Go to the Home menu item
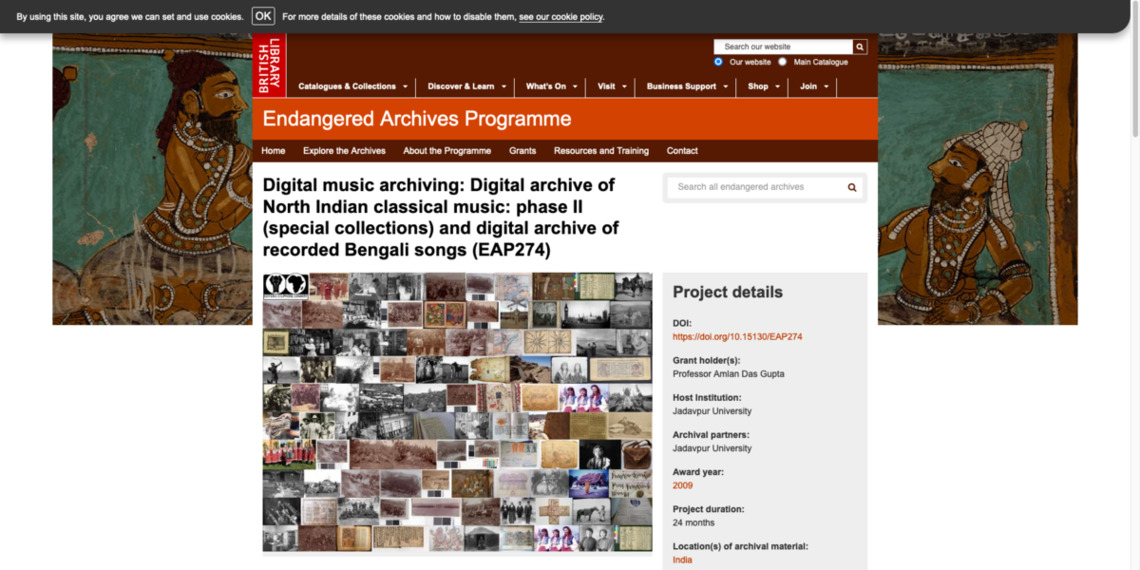The height and width of the screenshot is (570, 1140). click(x=273, y=151)
